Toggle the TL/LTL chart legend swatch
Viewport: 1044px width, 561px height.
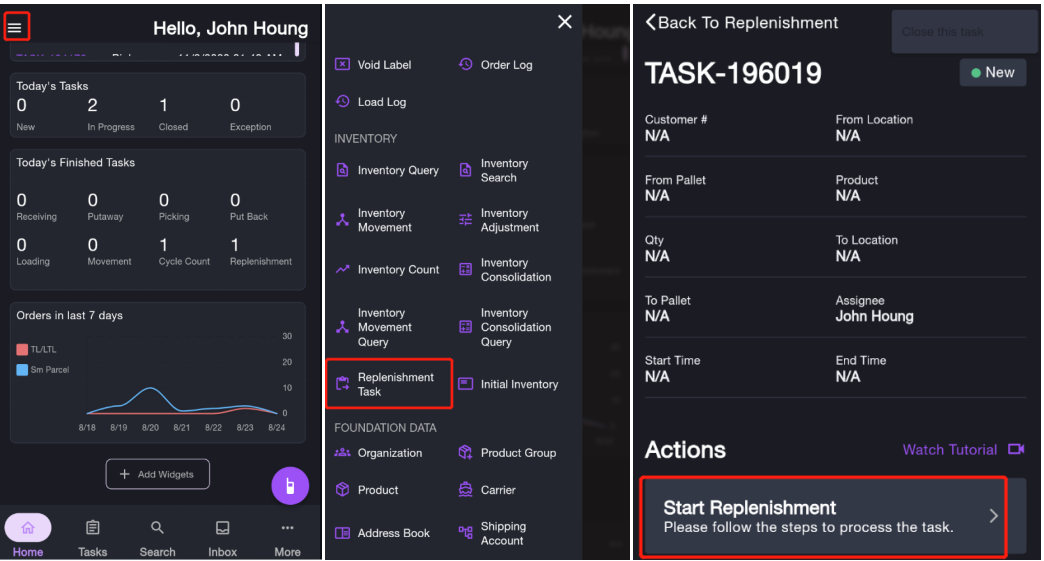(22, 350)
